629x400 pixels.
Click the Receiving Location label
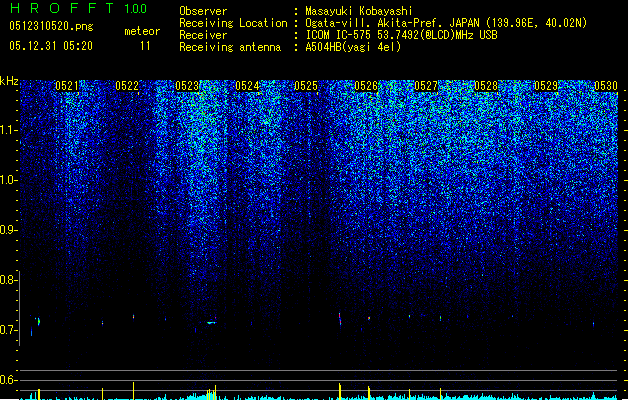(x=233, y=23)
